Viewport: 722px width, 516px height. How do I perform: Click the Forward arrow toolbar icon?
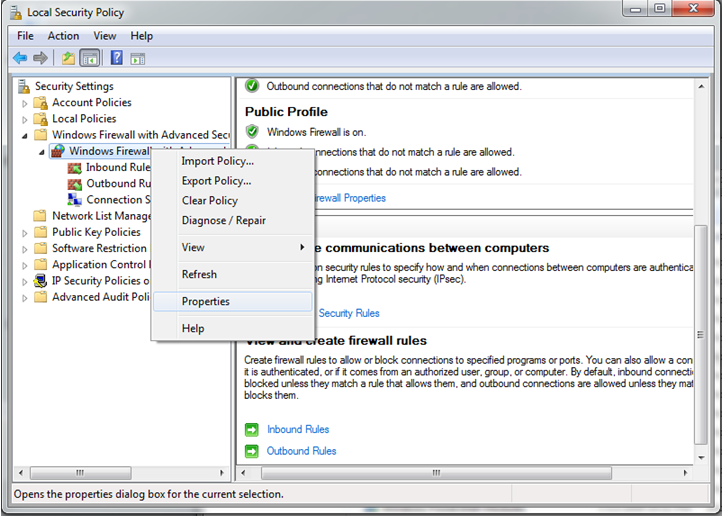[41, 58]
